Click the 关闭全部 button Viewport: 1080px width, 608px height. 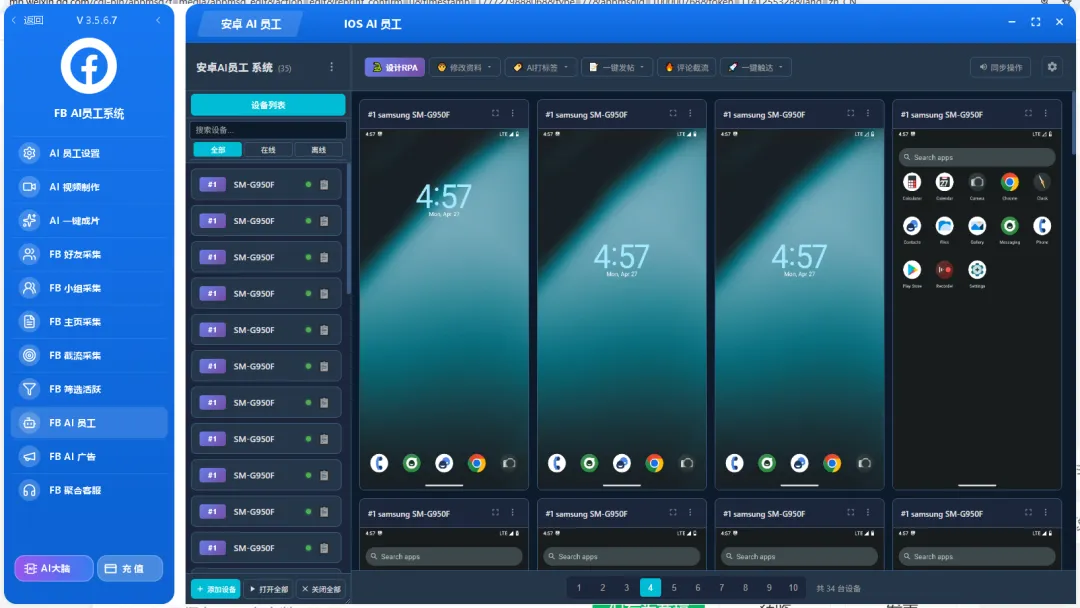tap(322, 589)
